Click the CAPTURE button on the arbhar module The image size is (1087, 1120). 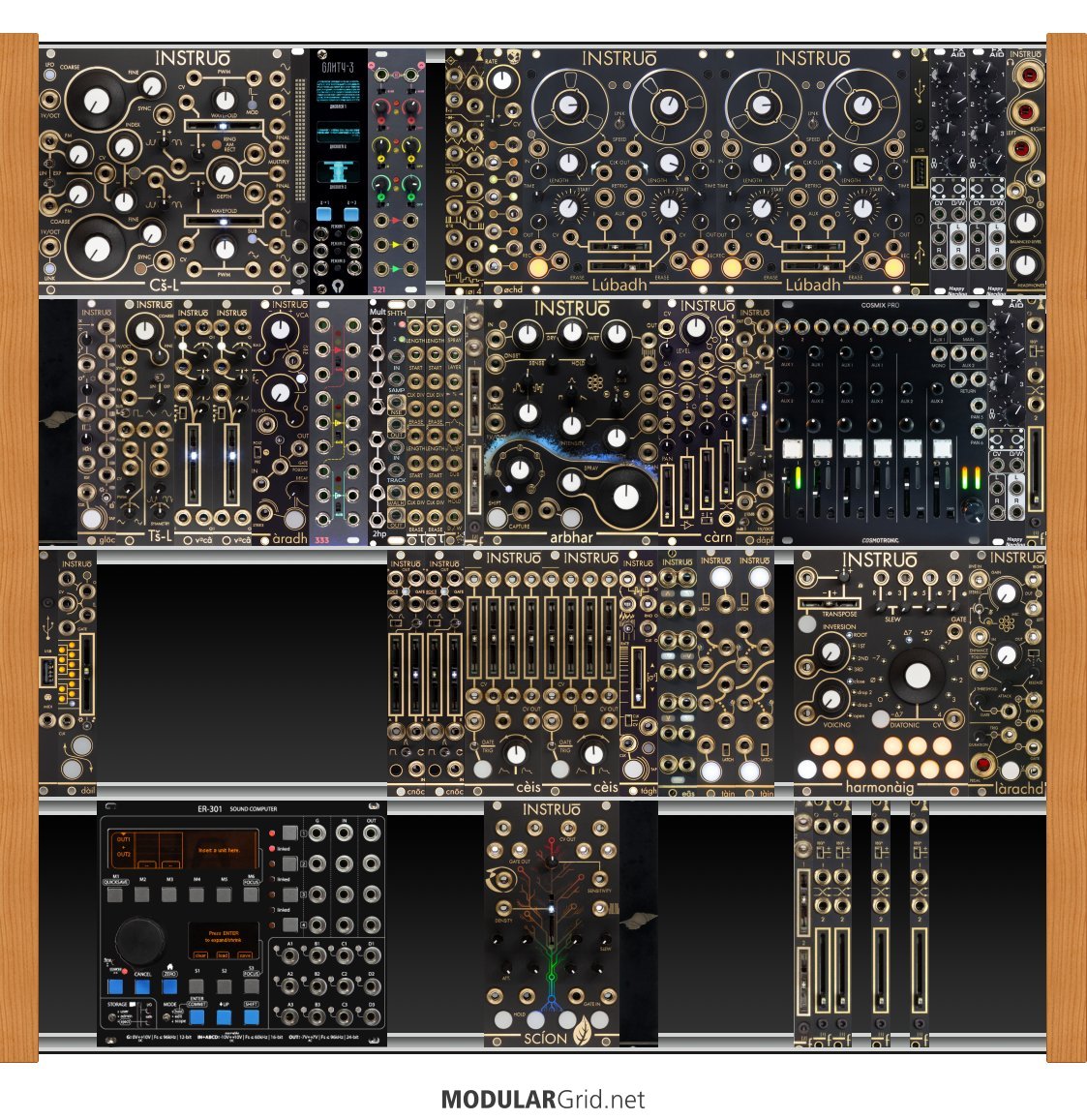pyautogui.click(x=498, y=516)
